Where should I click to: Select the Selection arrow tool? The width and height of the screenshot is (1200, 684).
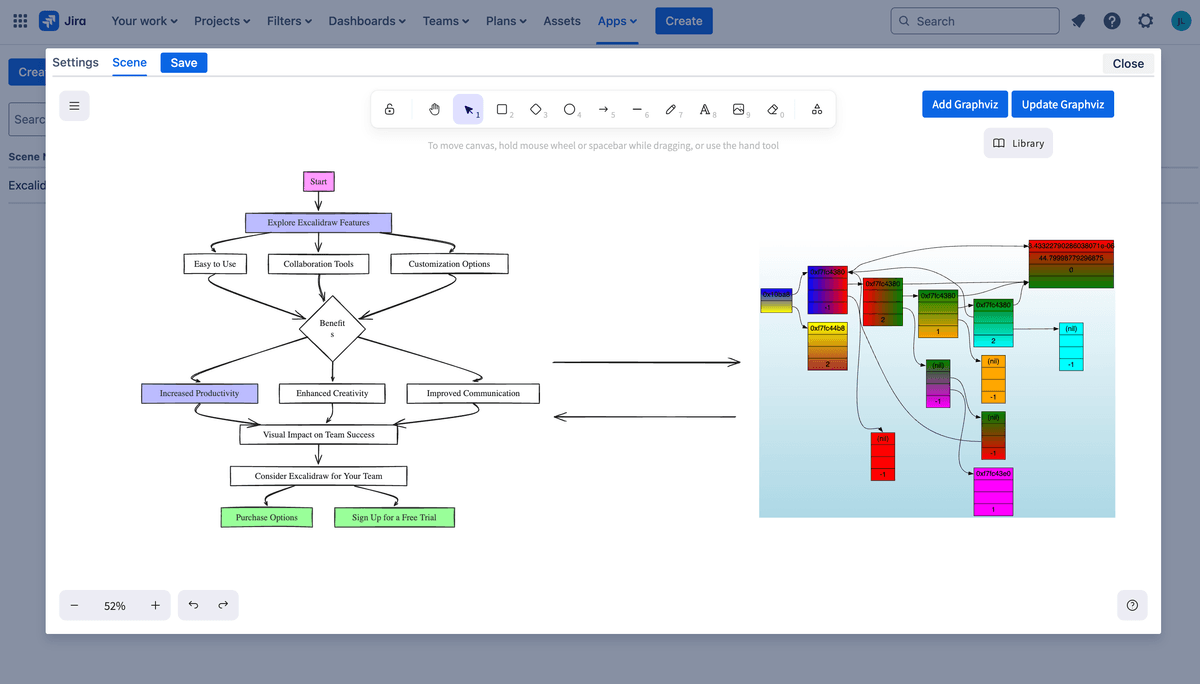[468, 109]
